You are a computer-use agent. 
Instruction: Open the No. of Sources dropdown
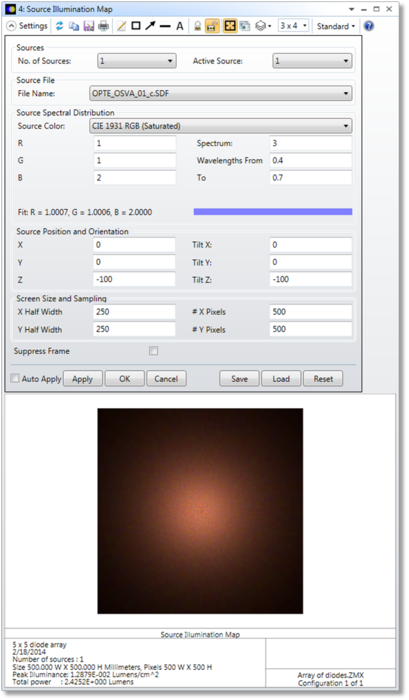(x=137, y=61)
